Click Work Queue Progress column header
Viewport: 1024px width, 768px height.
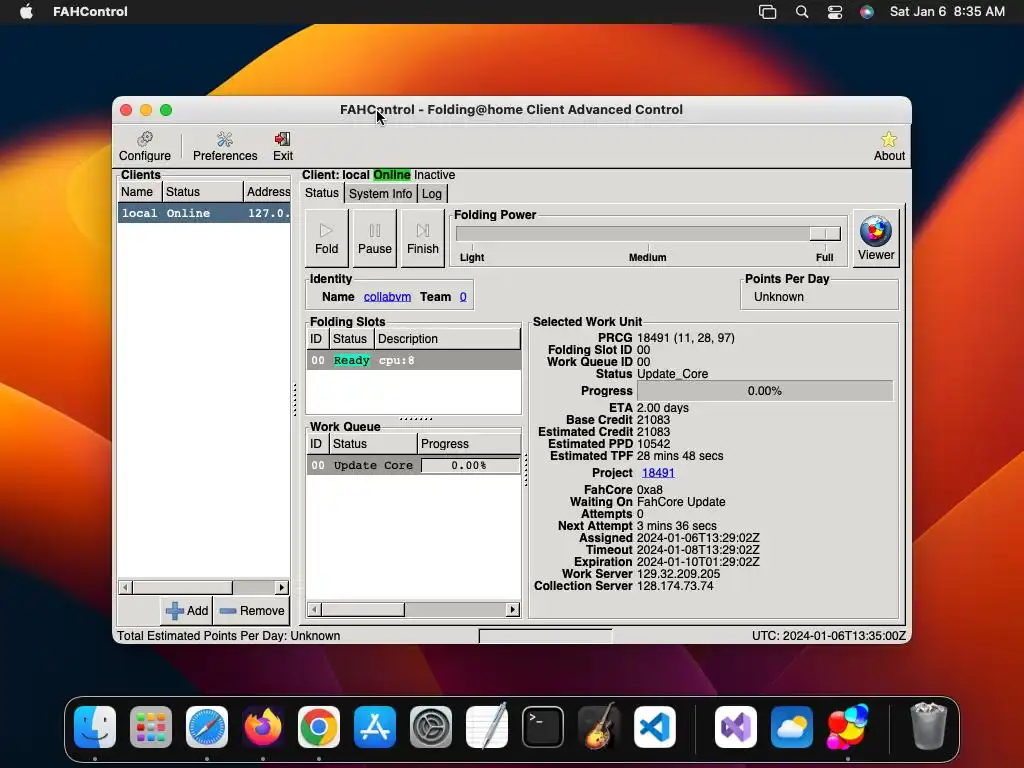pyautogui.click(x=469, y=444)
